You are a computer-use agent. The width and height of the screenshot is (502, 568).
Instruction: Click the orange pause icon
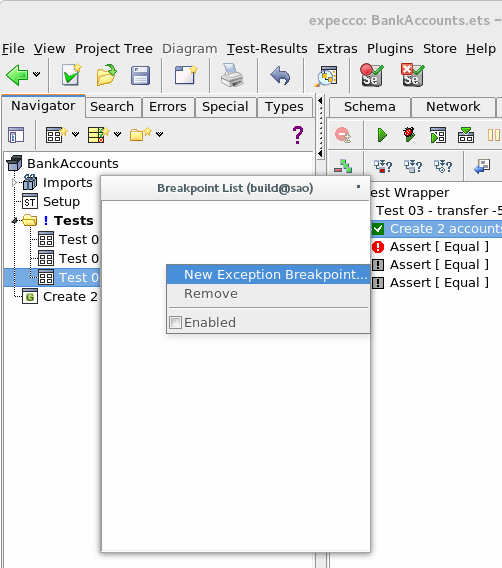tap(494, 135)
